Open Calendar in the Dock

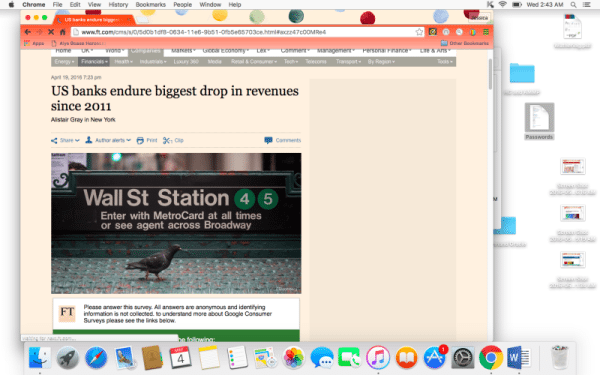[x=180, y=358]
